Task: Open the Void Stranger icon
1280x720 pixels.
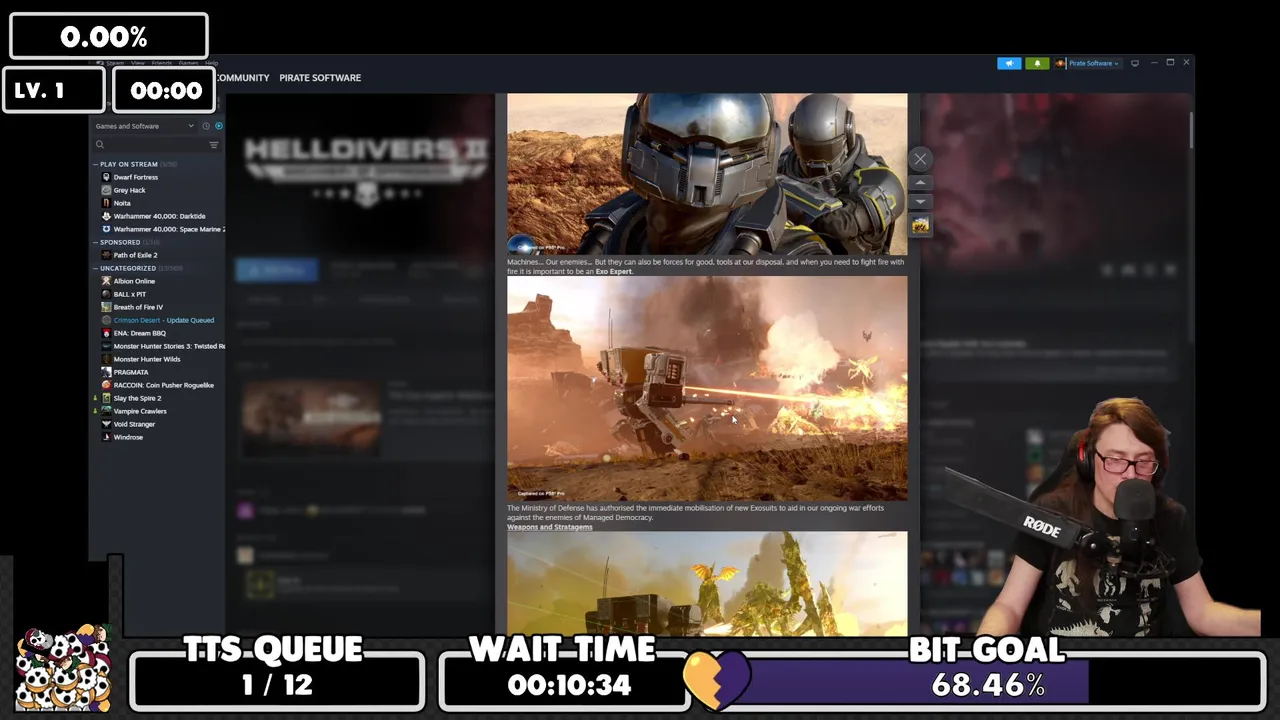Action: pos(106,424)
